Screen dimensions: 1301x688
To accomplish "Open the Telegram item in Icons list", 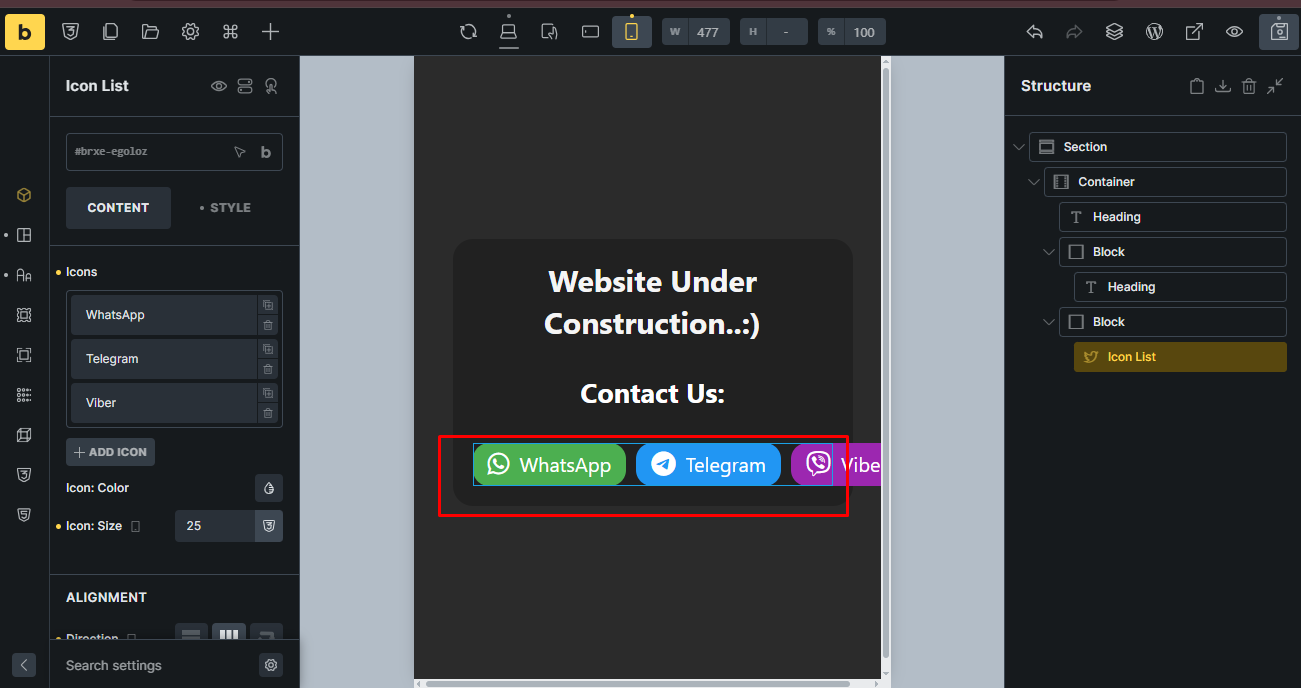I will click(x=164, y=359).
